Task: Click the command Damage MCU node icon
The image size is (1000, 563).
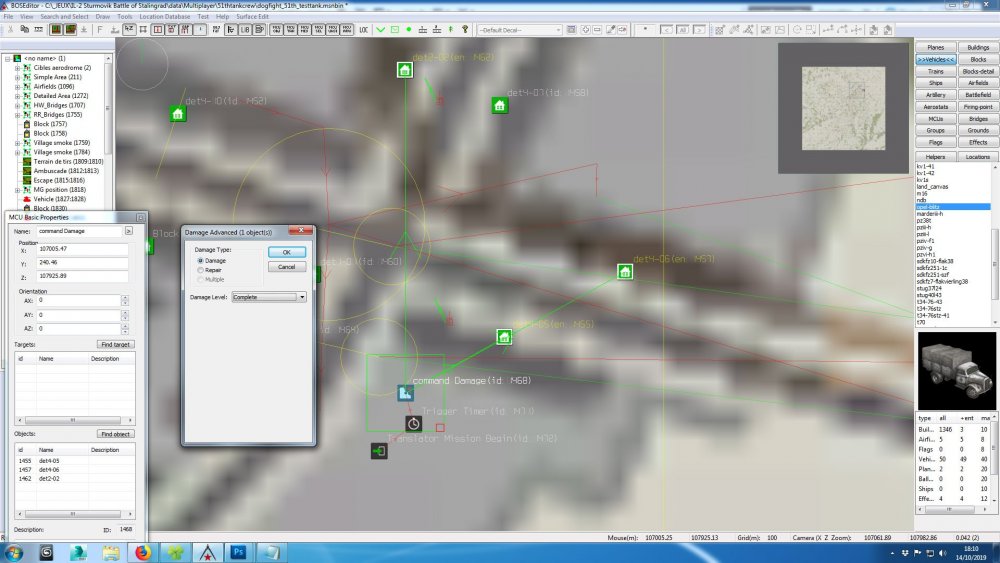Action: click(405, 393)
